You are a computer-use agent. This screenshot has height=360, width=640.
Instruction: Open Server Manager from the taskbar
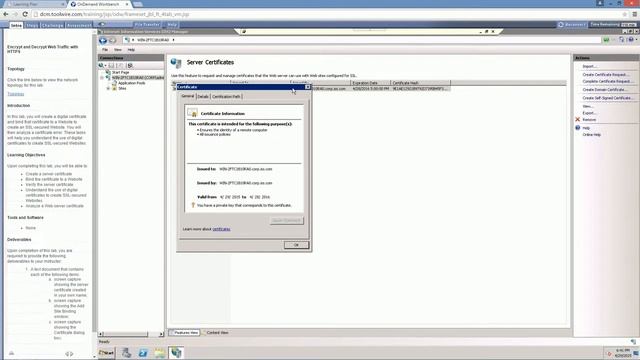coord(126,353)
